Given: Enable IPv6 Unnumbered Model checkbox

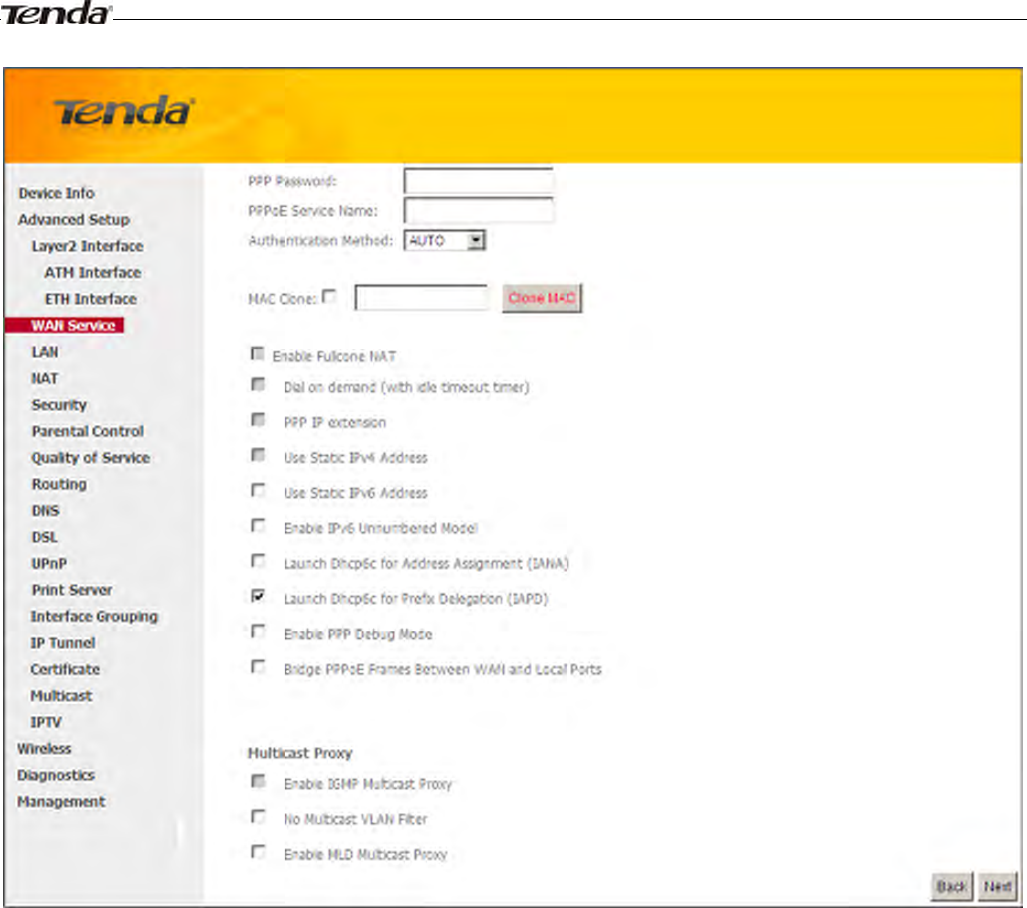Looking at the screenshot, I should click(258, 525).
